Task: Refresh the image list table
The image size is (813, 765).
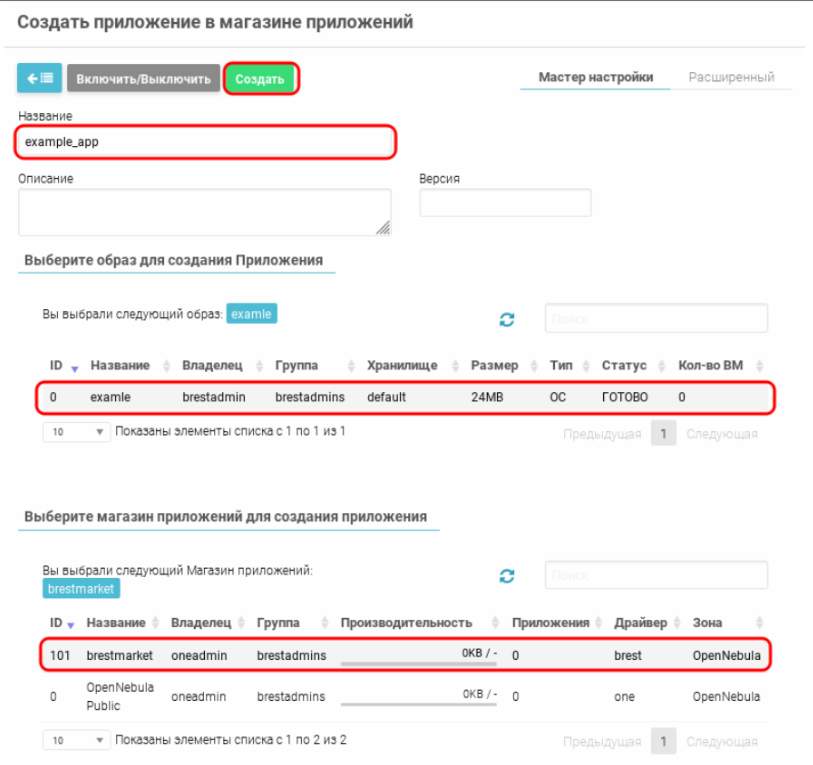Action: tap(507, 320)
